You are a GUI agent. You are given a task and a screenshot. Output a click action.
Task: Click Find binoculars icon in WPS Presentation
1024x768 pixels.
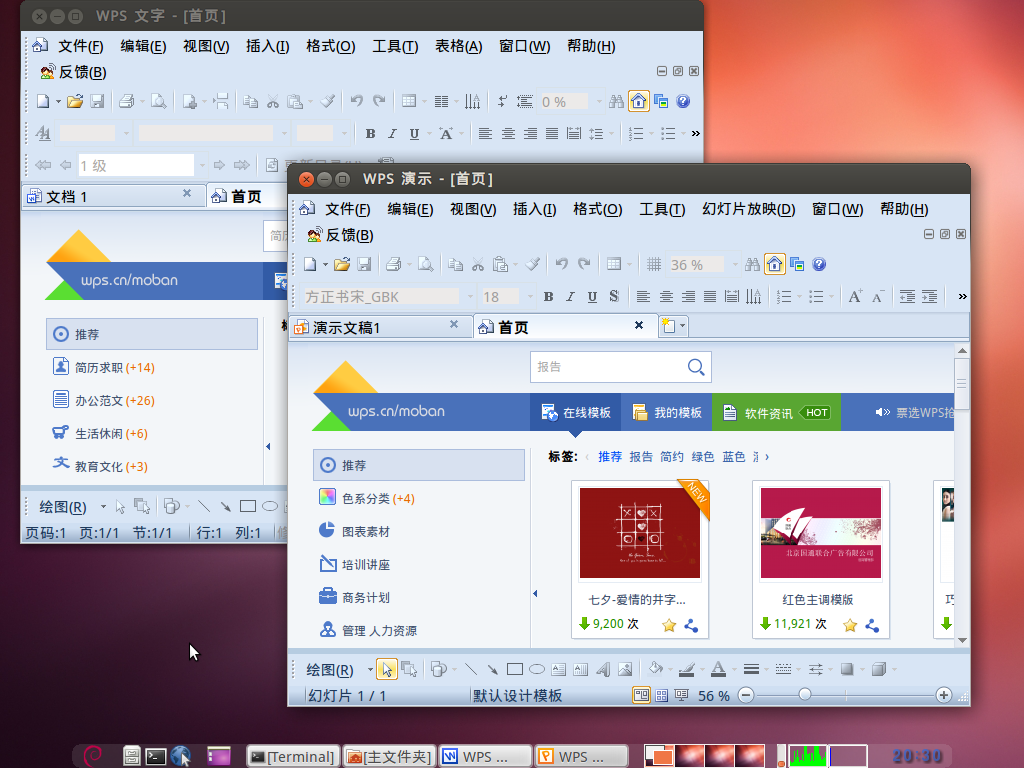pyautogui.click(x=752, y=264)
